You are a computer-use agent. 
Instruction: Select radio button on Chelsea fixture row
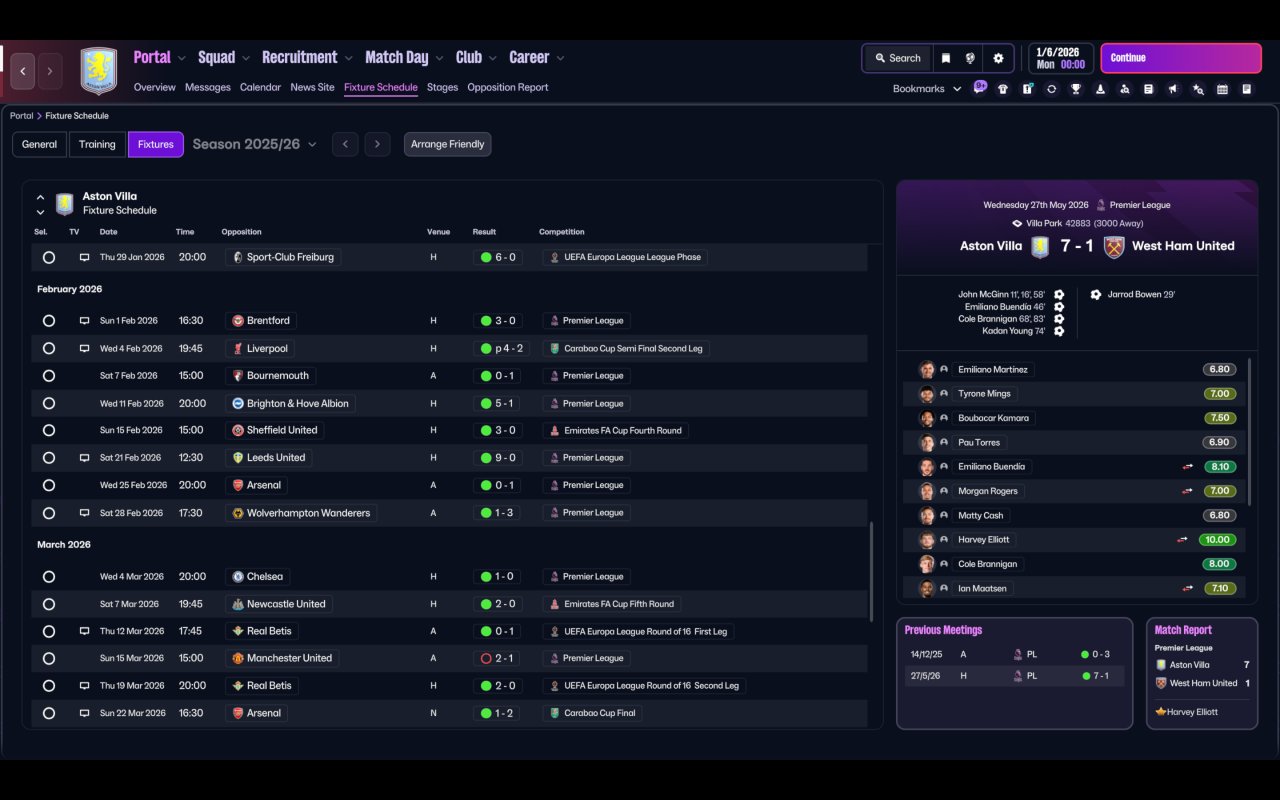[48, 577]
